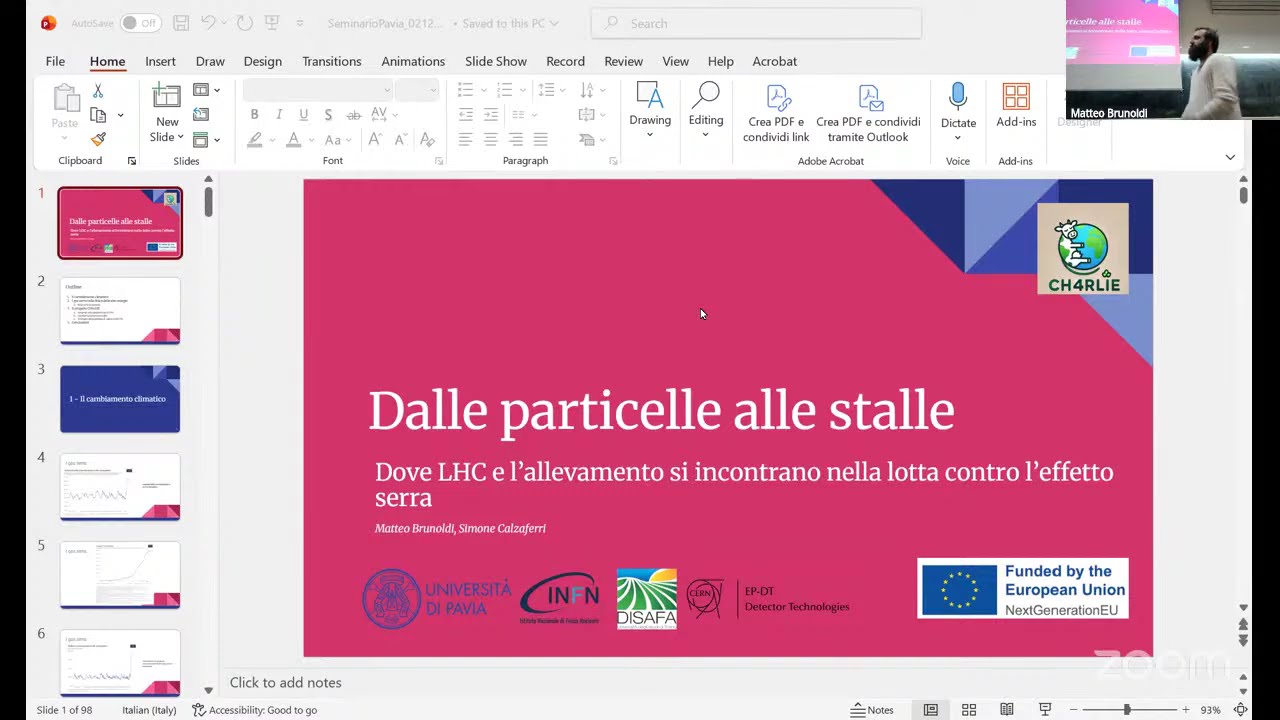This screenshot has height=720, width=1280.
Task: Switch to the Design tab
Action: click(x=263, y=61)
